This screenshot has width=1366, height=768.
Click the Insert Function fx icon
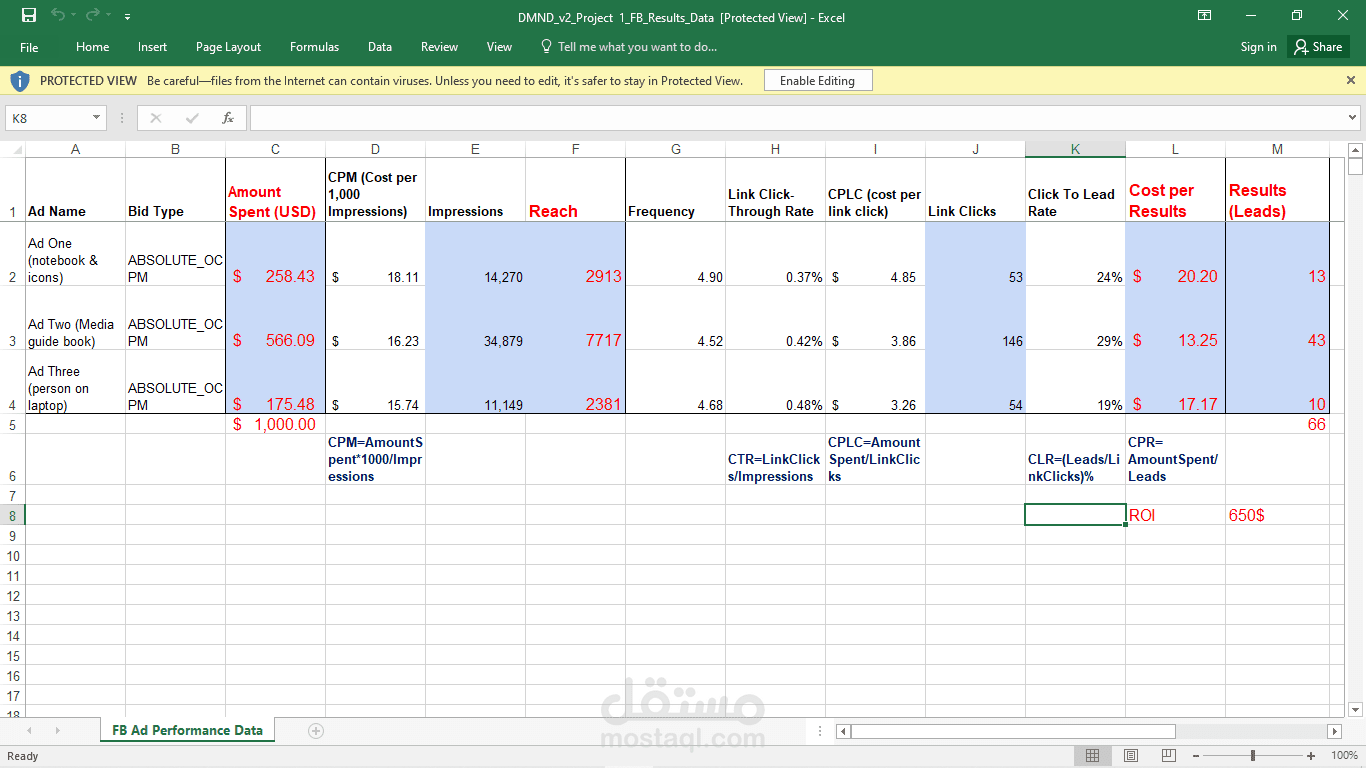tap(228, 118)
